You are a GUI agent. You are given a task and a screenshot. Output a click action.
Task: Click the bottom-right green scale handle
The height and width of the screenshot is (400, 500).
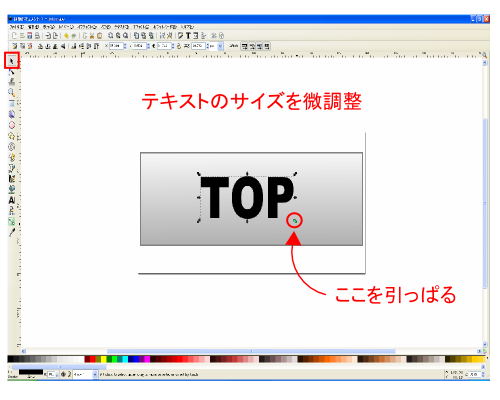(x=295, y=221)
